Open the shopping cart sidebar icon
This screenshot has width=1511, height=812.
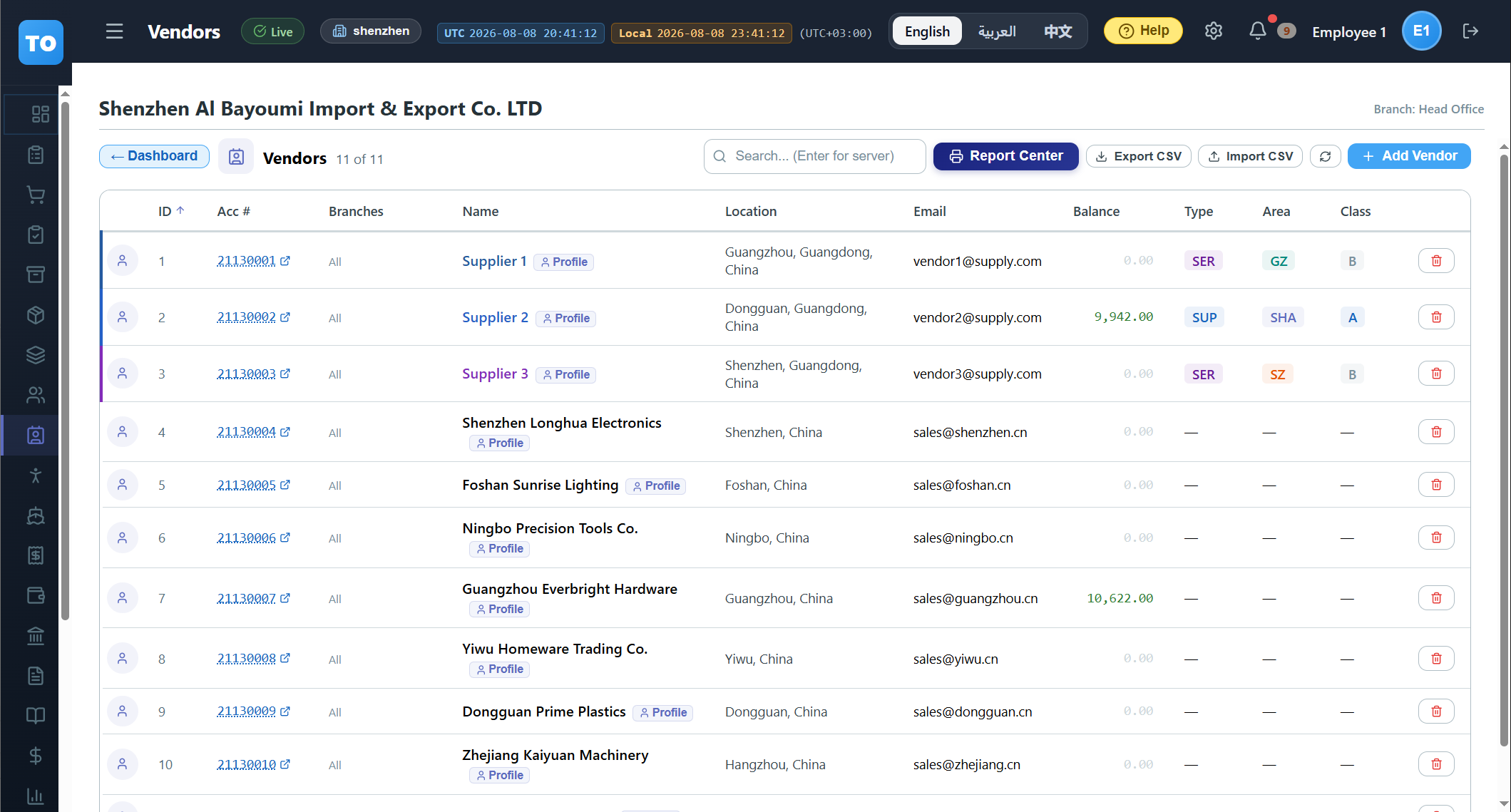36,195
